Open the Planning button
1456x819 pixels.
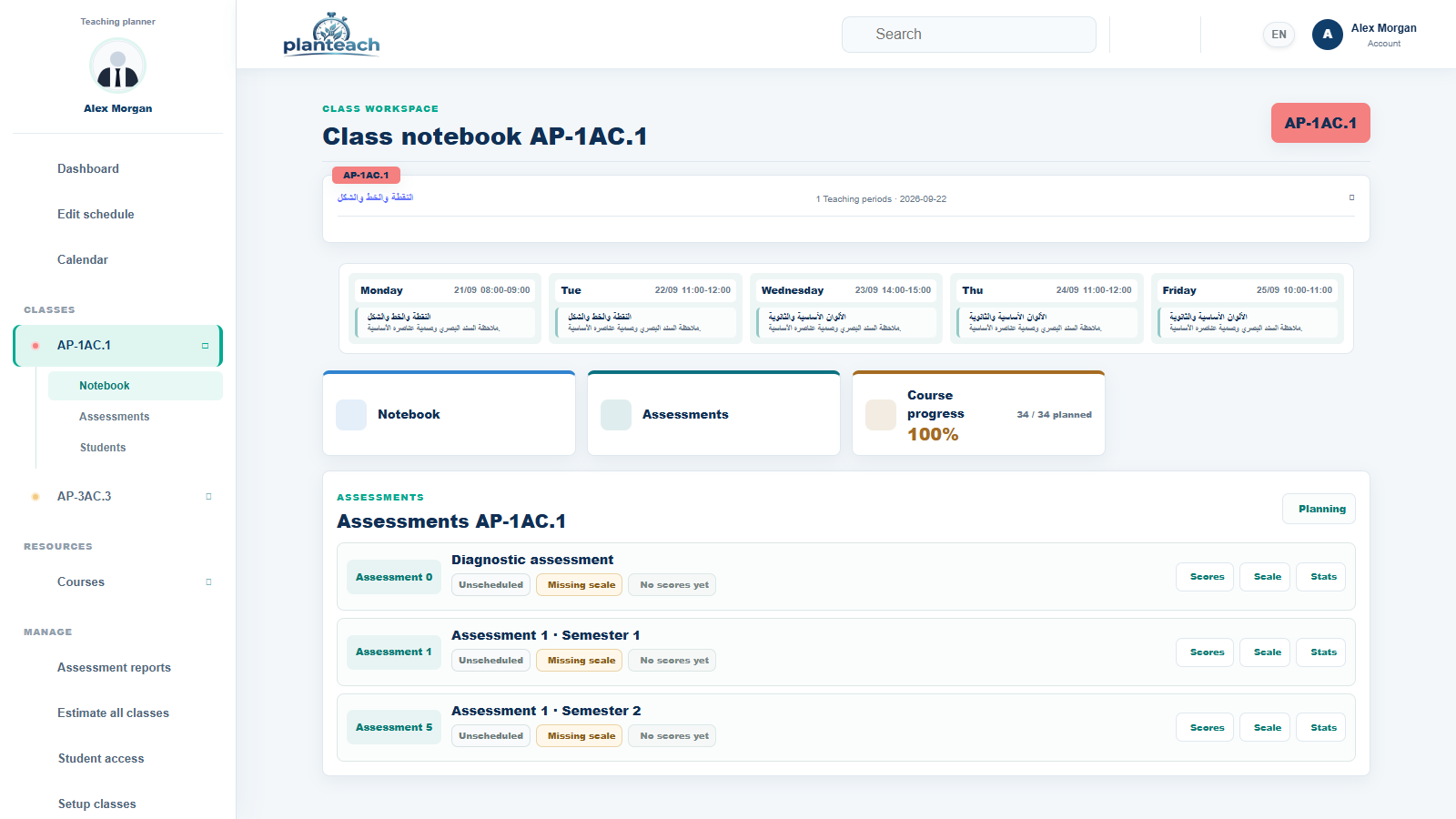pyautogui.click(x=1319, y=509)
